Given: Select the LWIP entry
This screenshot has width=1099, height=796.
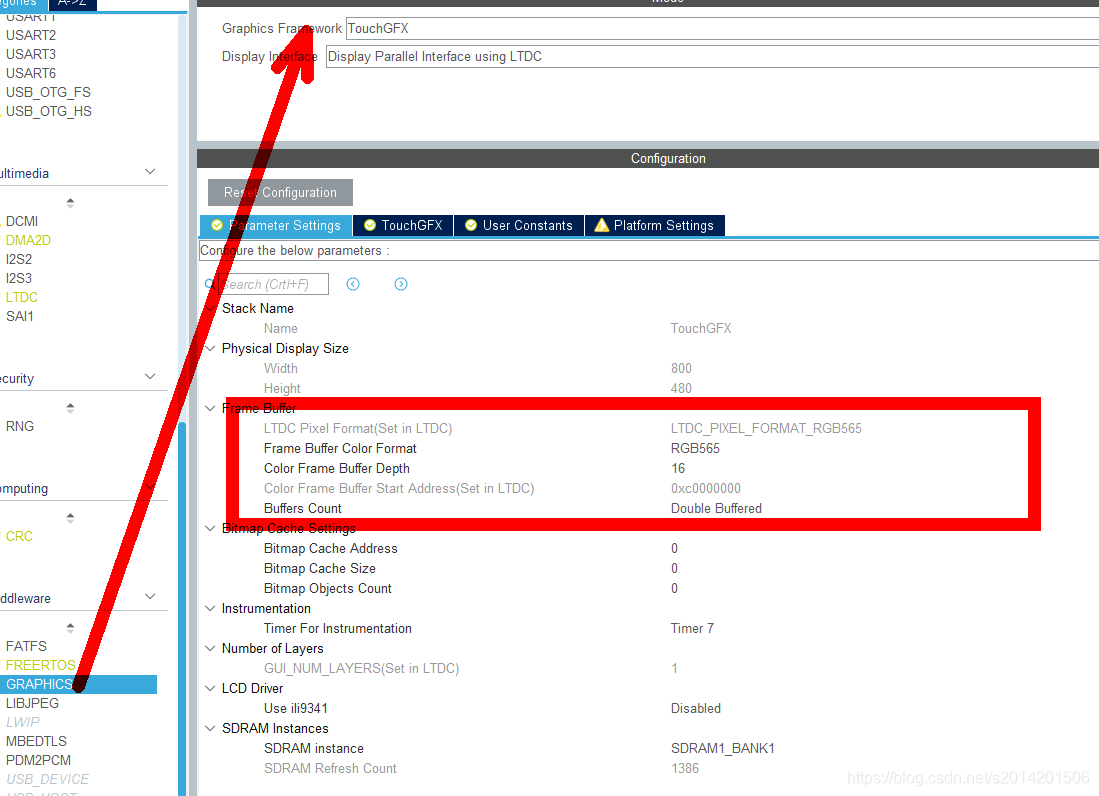Looking at the screenshot, I should 23,722.
